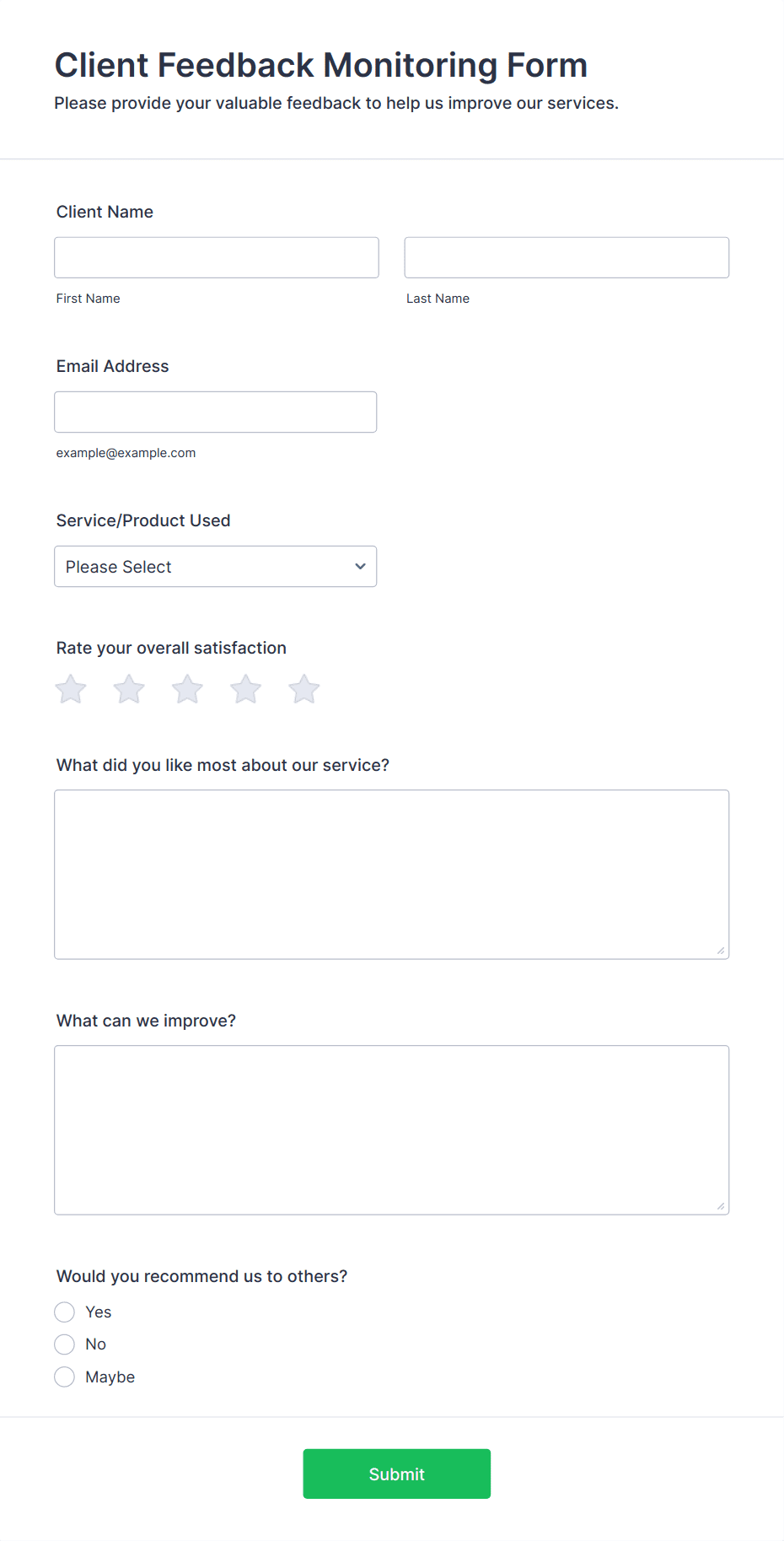Select the first star for satisfaction rating
Screen dimensions: 784x1541
pos(70,688)
